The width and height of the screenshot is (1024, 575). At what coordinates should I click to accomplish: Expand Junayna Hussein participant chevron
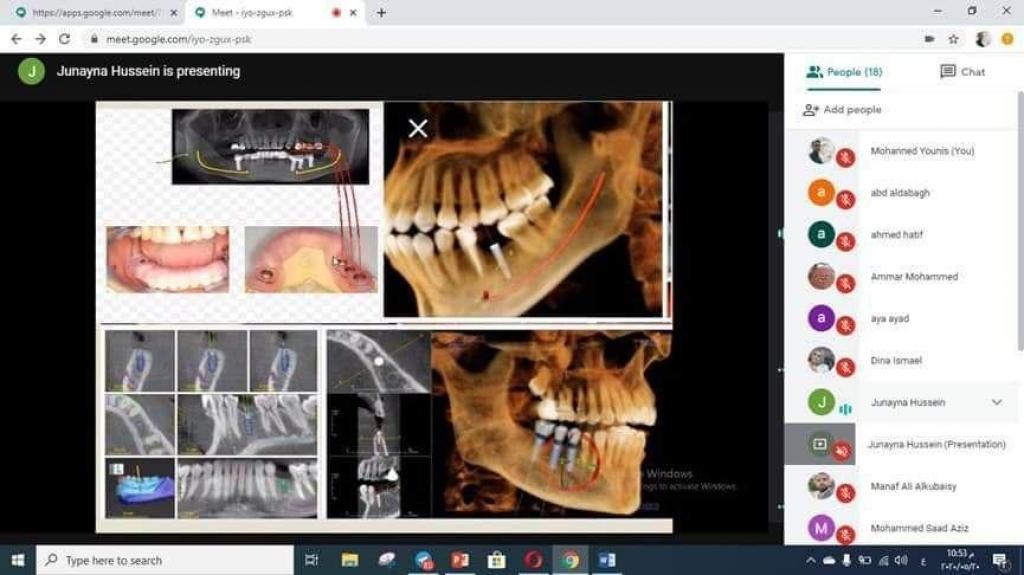click(996, 402)
